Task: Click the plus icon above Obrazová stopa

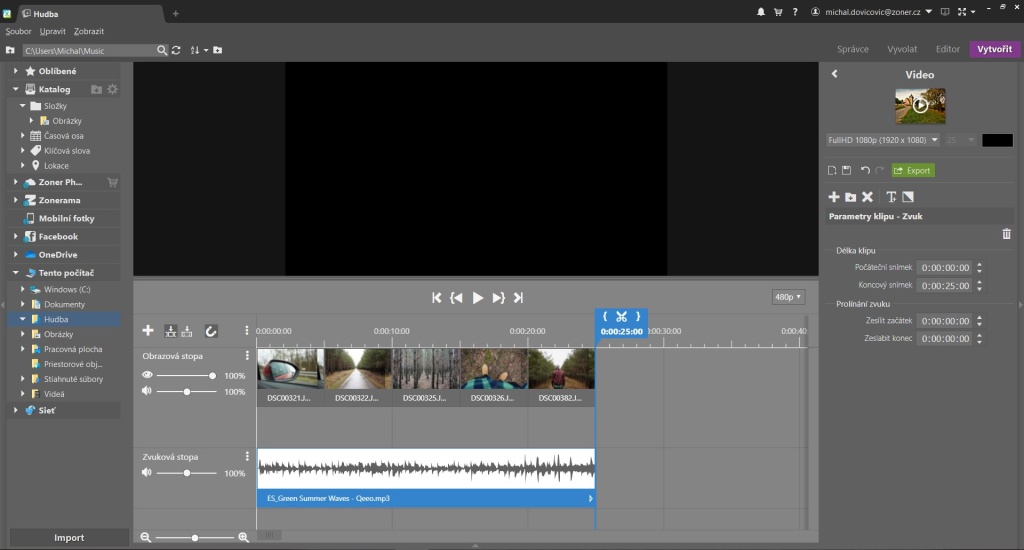Action: [x=148, y=331]
